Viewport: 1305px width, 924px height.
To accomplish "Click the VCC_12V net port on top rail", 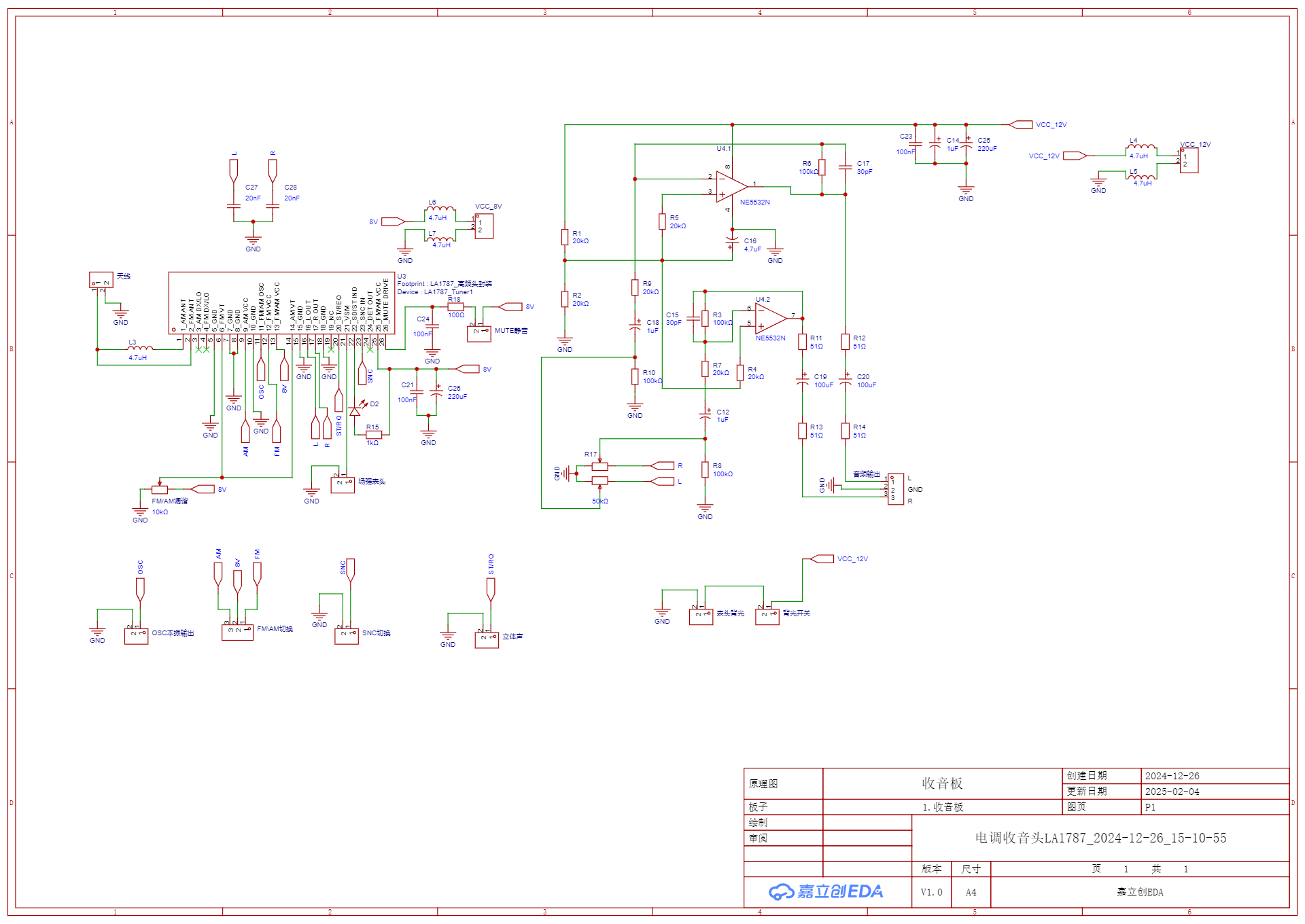I will 1021,124.
